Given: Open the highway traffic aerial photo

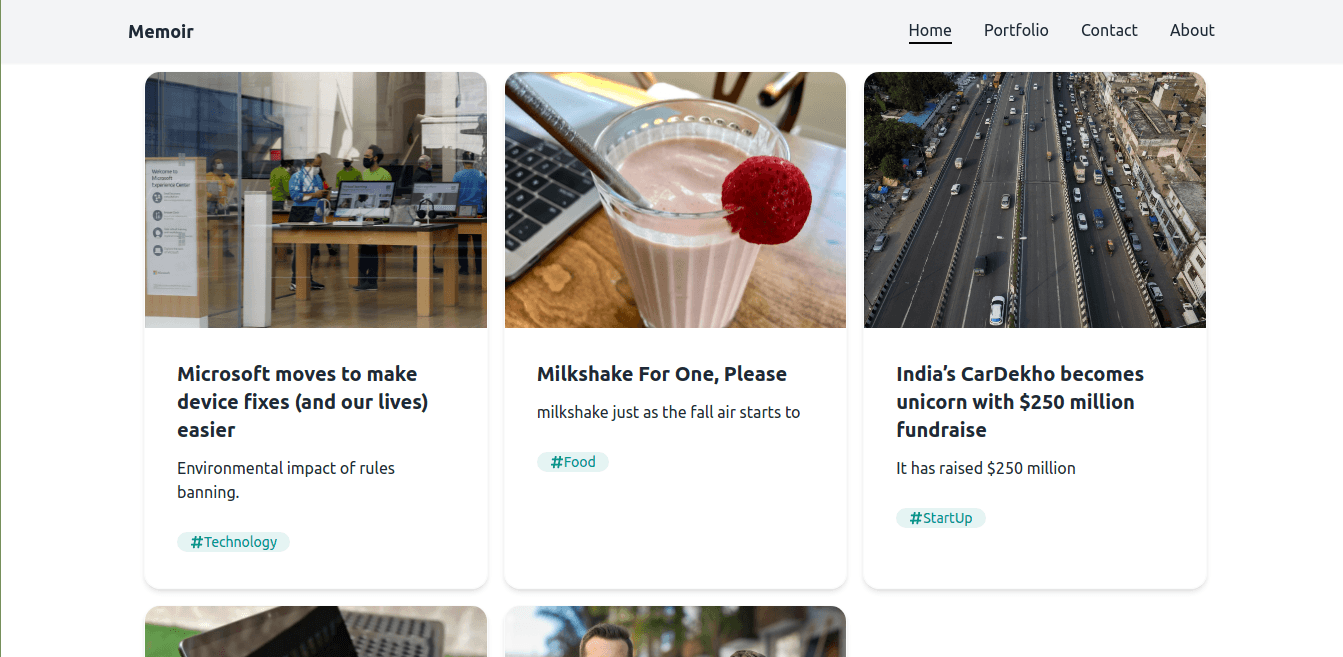Looking at the screenshot, I should point(1035,200).
